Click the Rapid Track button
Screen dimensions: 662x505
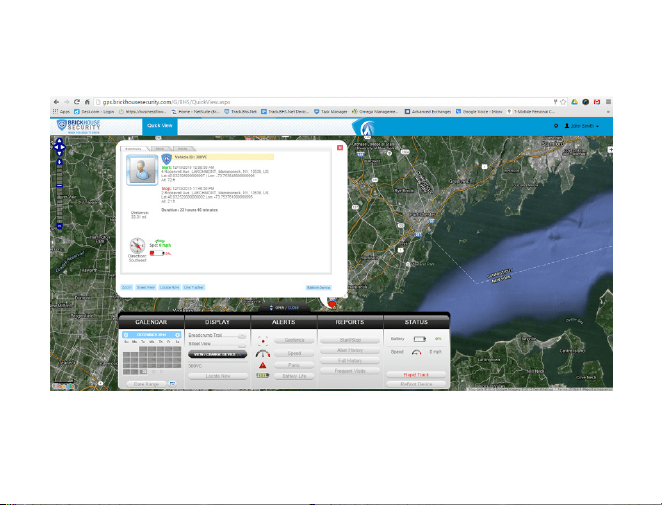416,375
